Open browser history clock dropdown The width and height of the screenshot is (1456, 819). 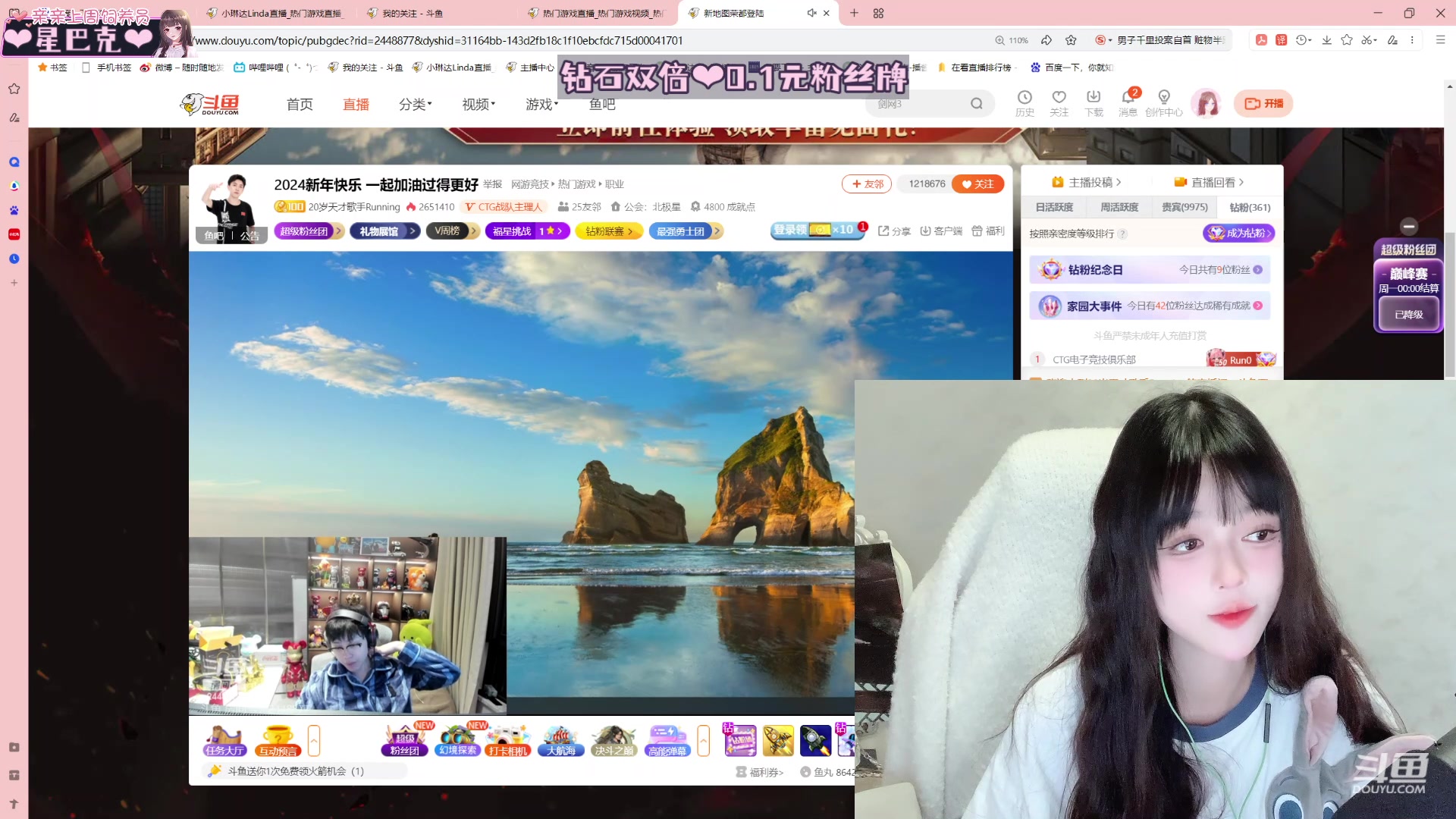pos(1304,40)
